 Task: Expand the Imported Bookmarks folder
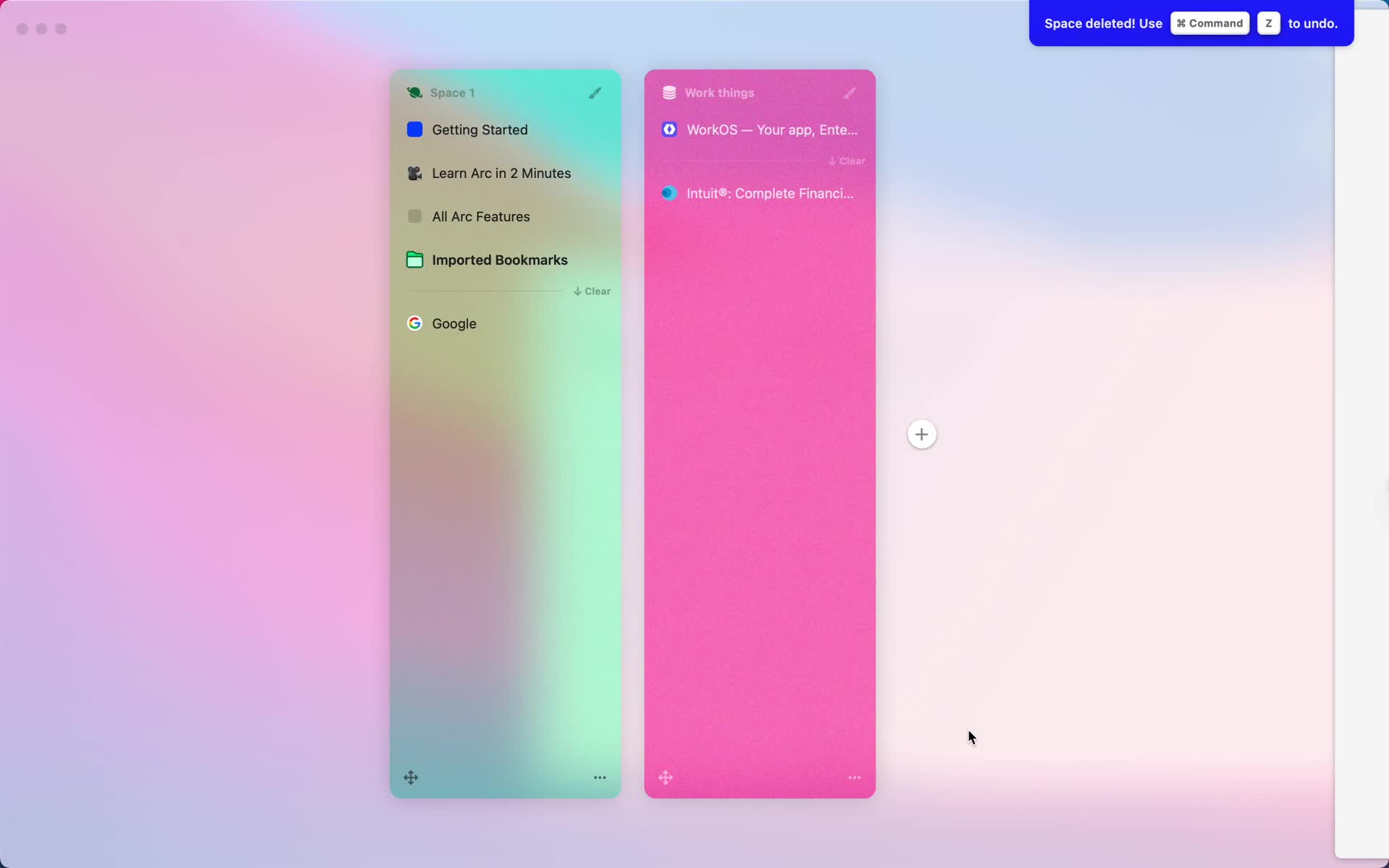point(499,260)
